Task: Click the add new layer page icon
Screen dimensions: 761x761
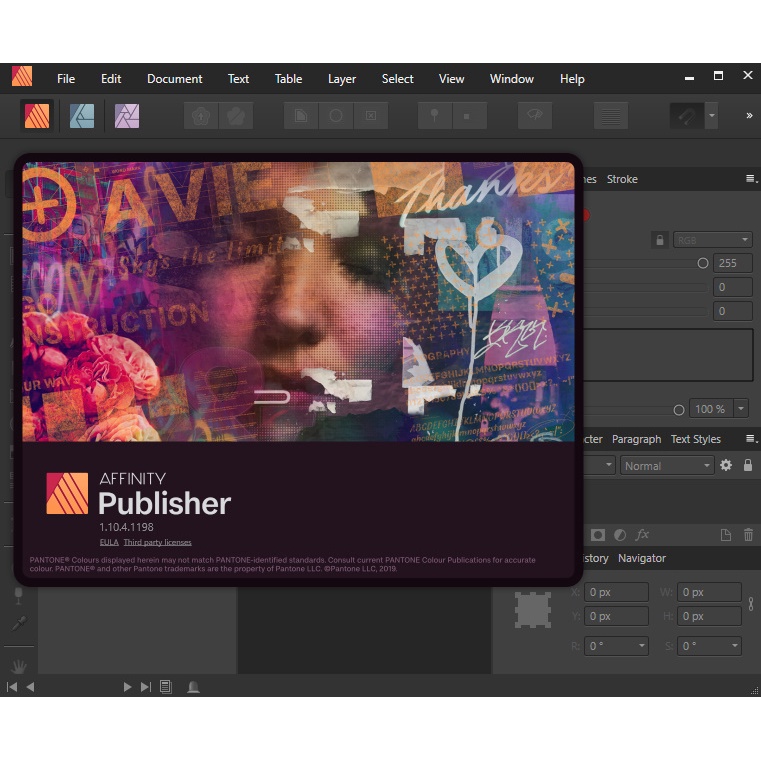Action: [x=726, y=535]
